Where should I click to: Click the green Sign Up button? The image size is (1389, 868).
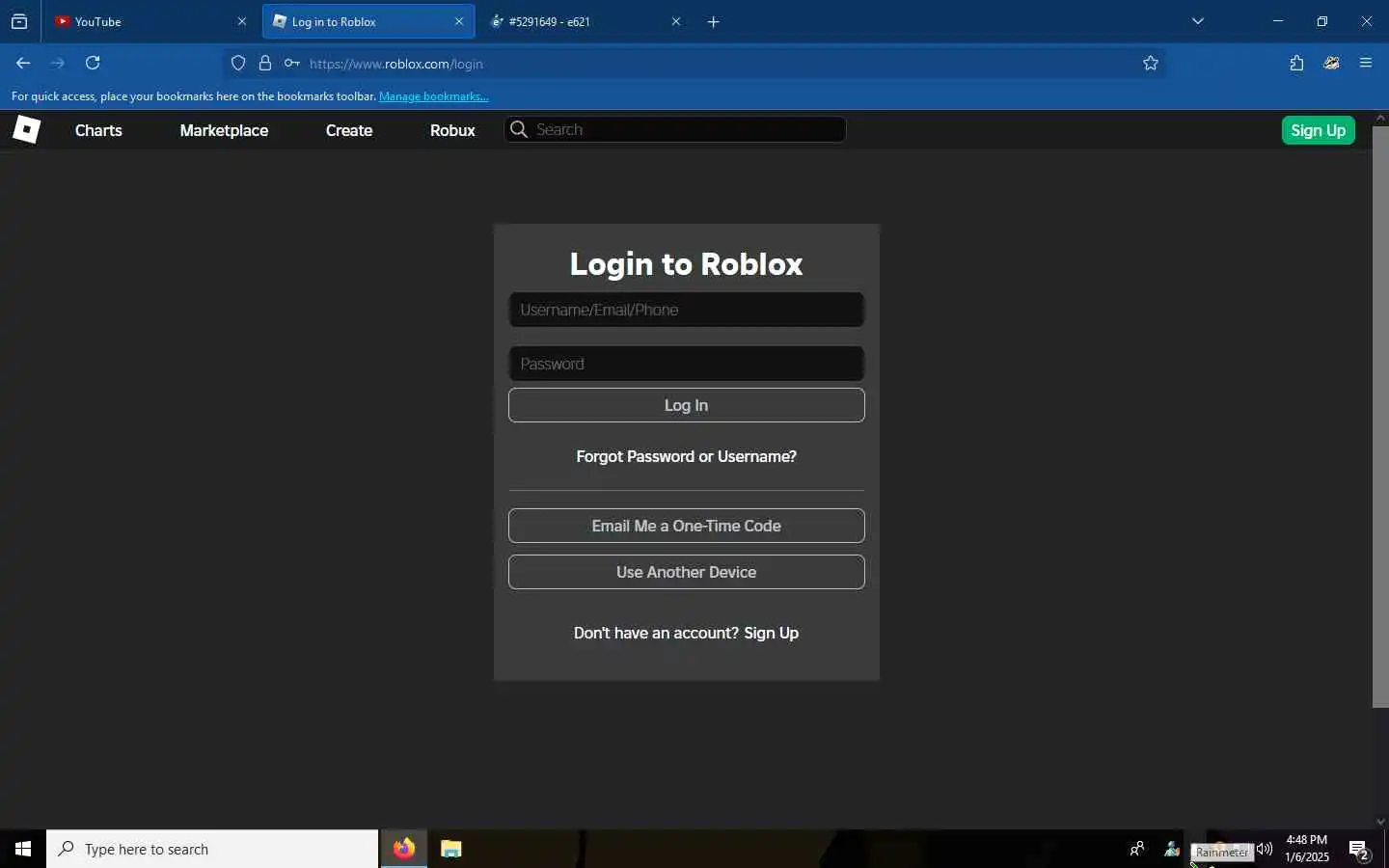point(1318,130)
